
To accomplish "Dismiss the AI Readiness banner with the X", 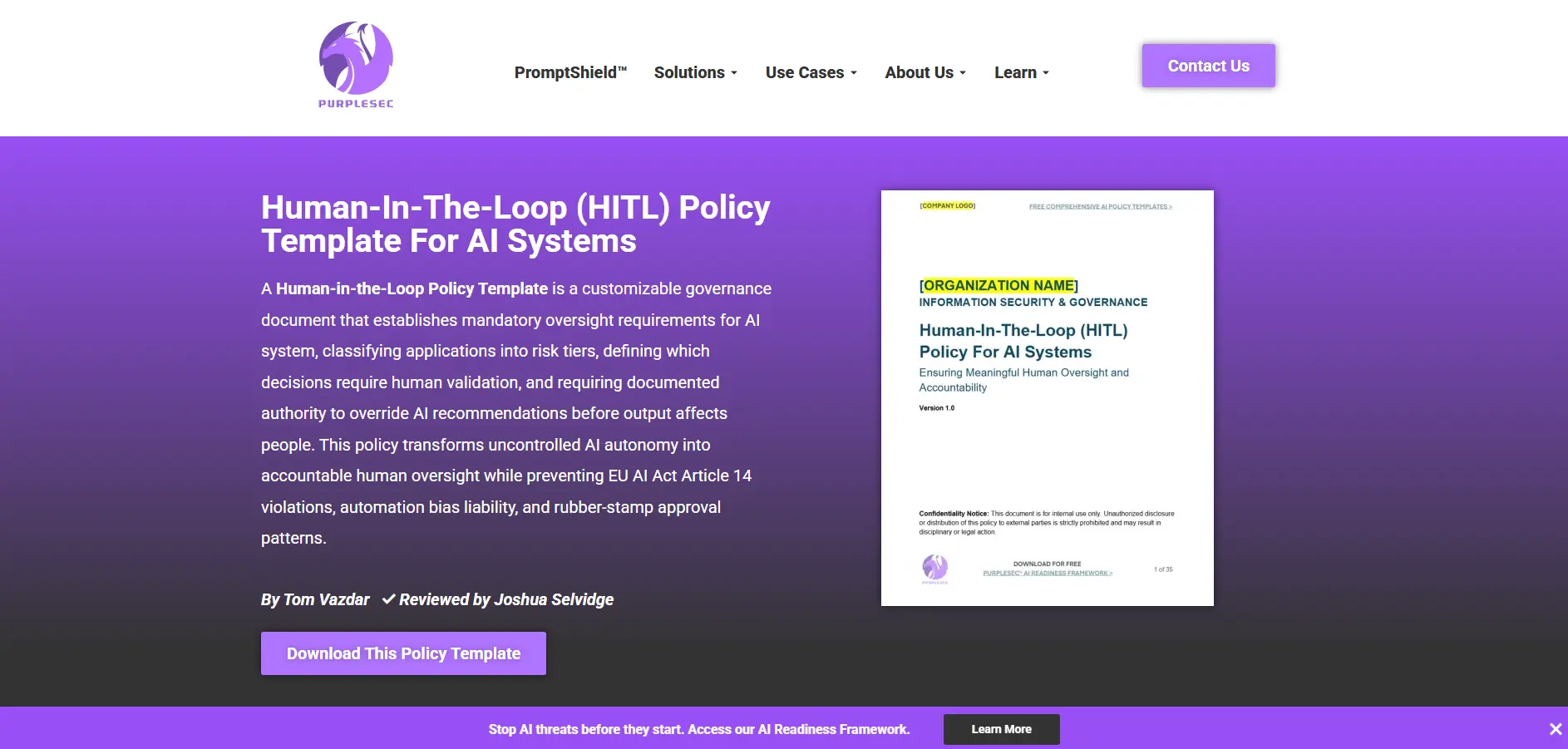I will point(1556,729).
